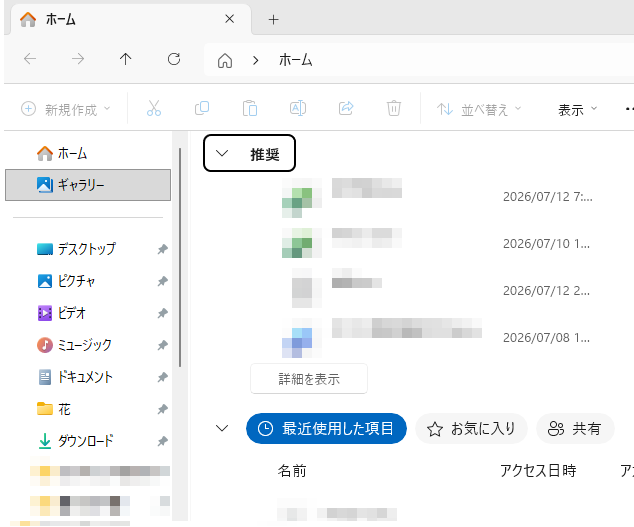This screenshot has width=634, height=527.
Task: Click pin icon next to ビデオ
Action: (x=163, y=313)
